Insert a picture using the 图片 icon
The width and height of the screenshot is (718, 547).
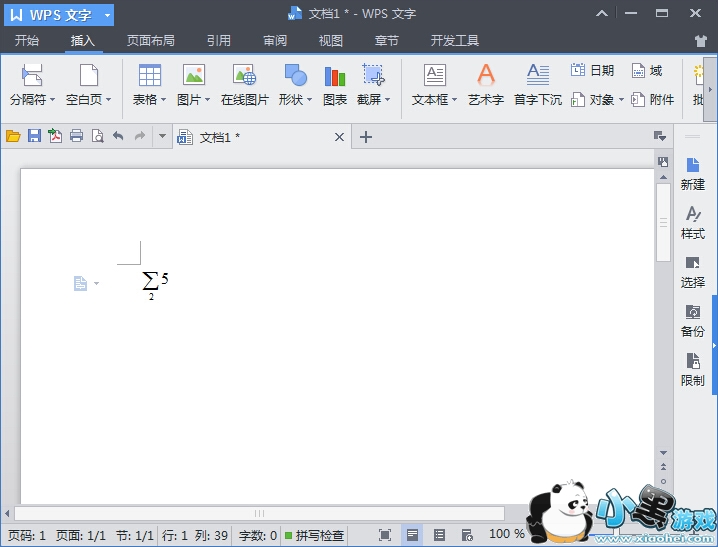193,75
